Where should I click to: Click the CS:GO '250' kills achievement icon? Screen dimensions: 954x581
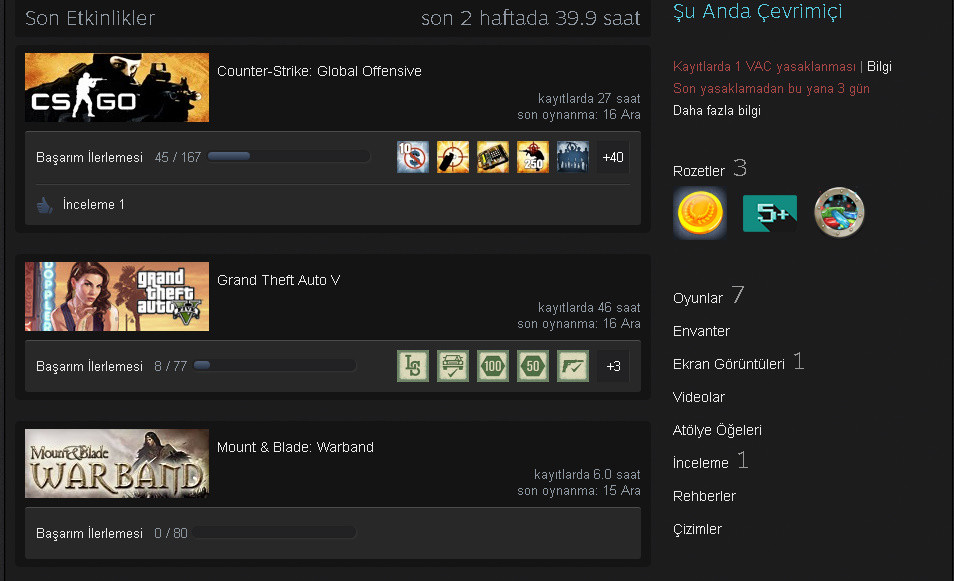pyautogui.click(x=533, y=157)
